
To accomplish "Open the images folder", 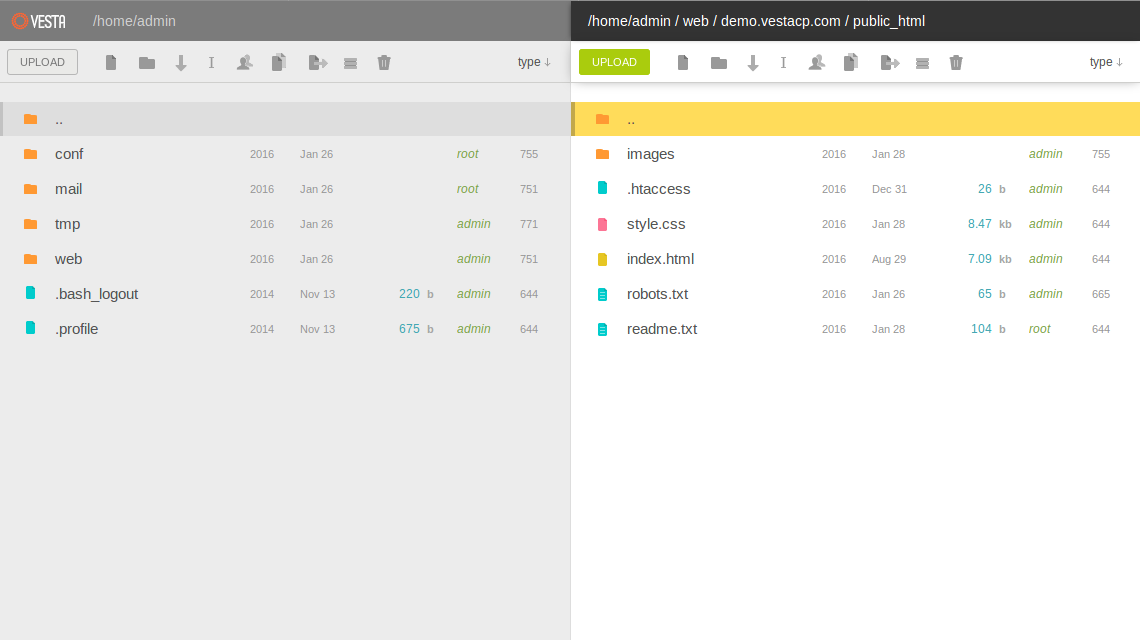I will tap(652, 154).
